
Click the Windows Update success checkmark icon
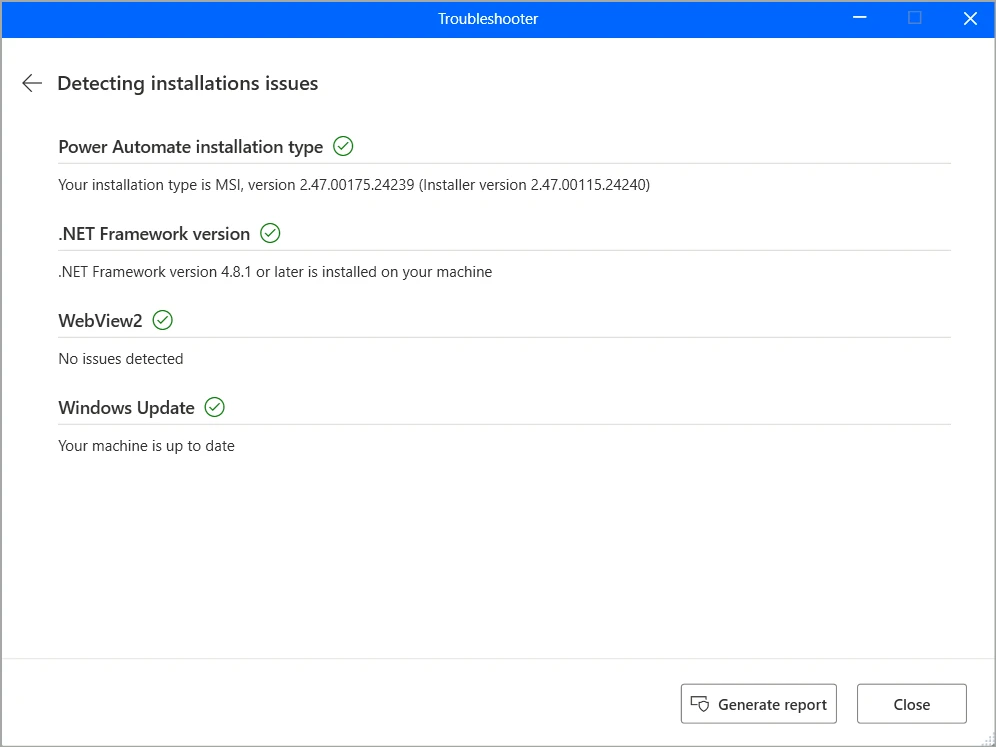(215, 407)
